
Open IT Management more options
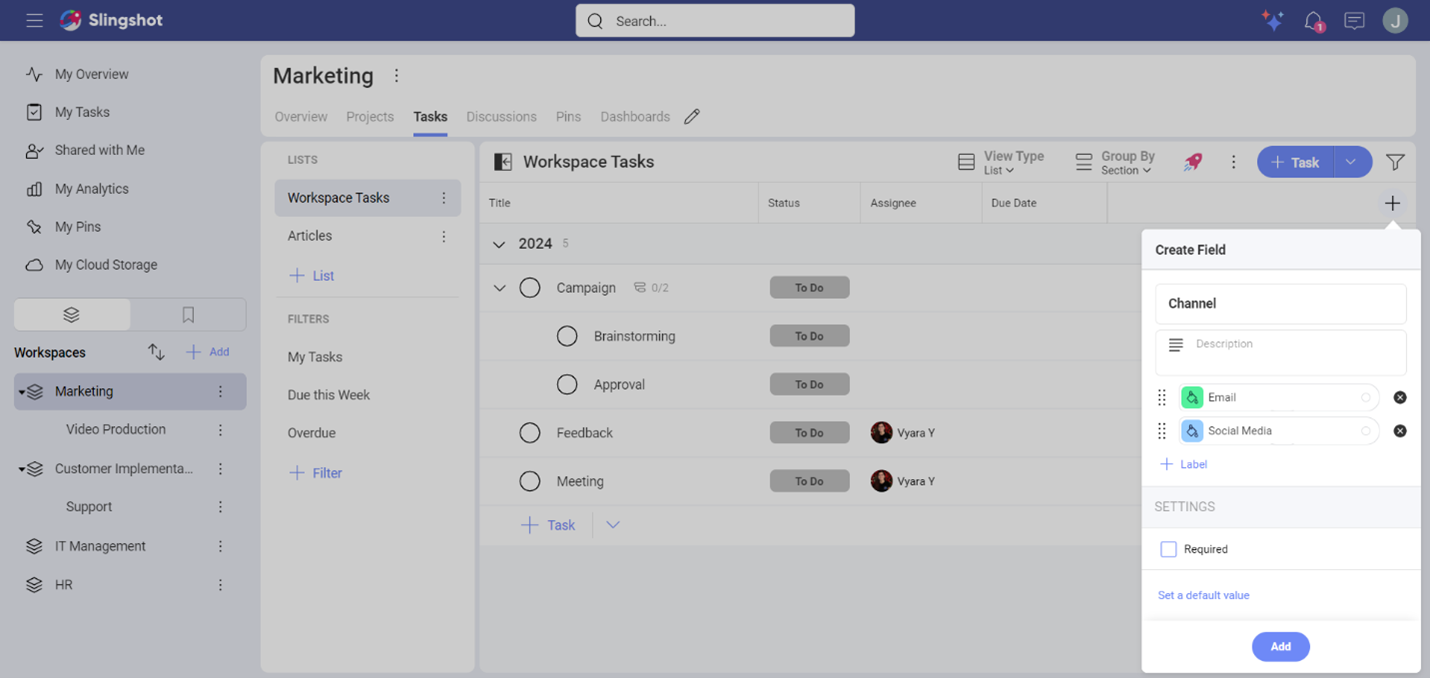pos(221,546)
